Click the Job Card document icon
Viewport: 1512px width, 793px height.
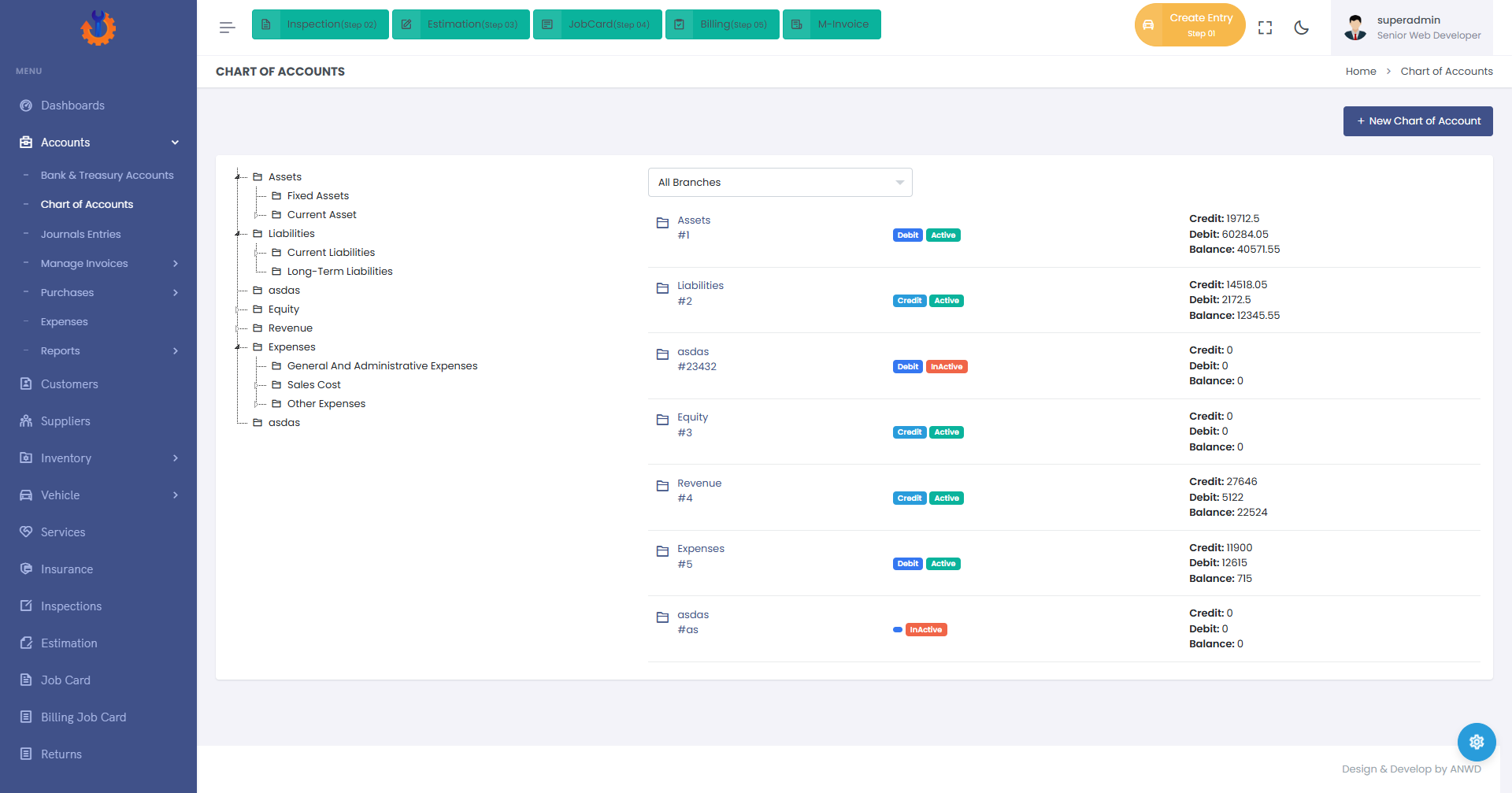coord(26,680)
